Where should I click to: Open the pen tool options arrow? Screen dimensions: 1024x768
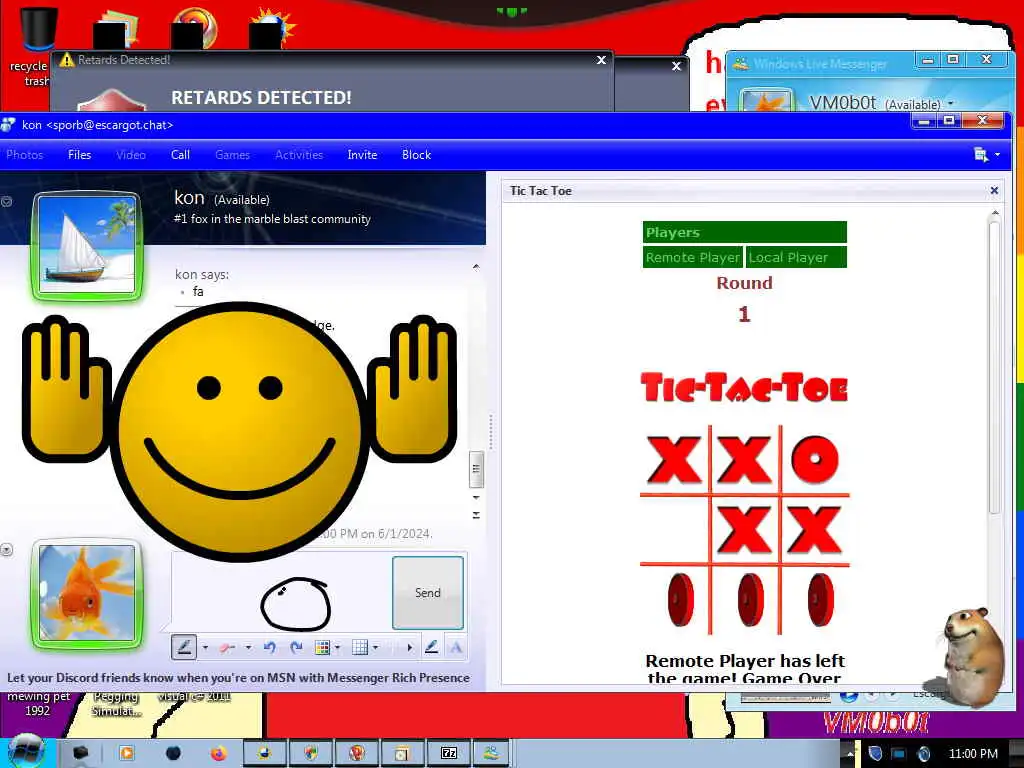pyautogui.click(x=205, y=648)
